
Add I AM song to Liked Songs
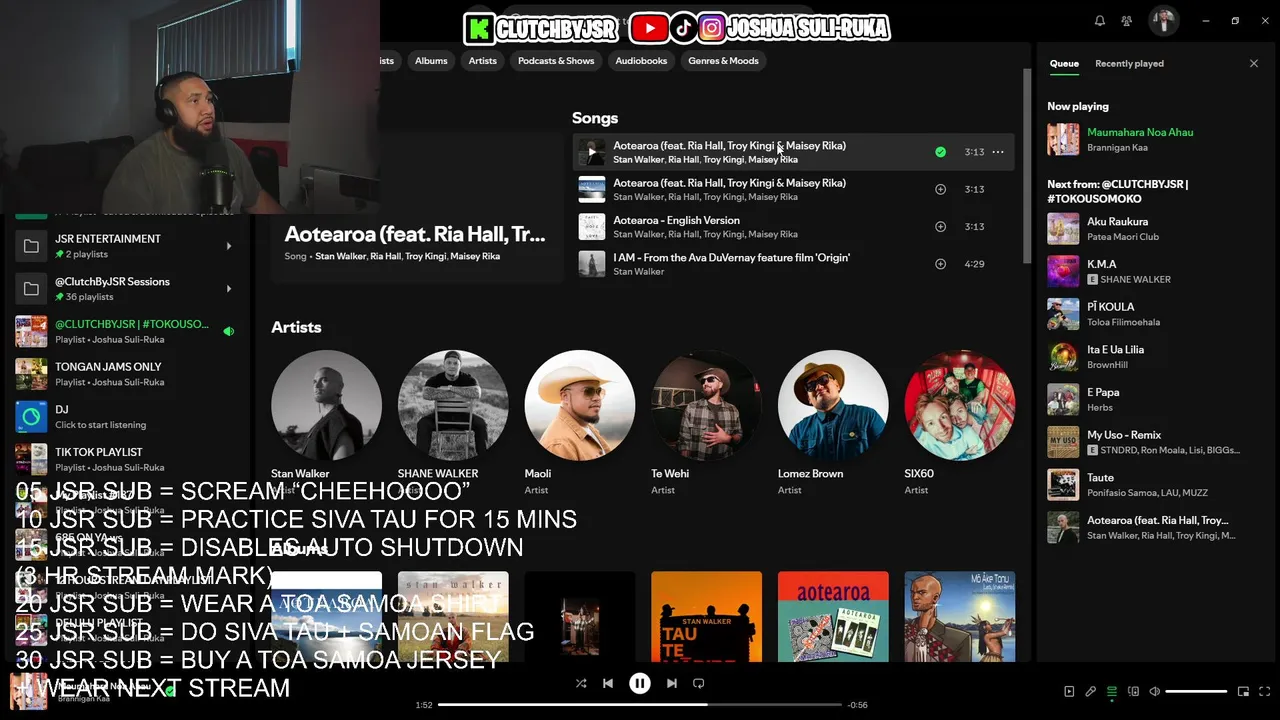click(940, 264)
